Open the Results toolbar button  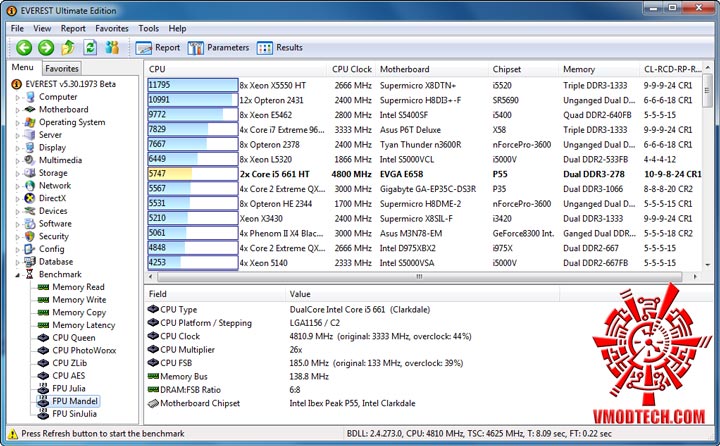tap(280, 48)
